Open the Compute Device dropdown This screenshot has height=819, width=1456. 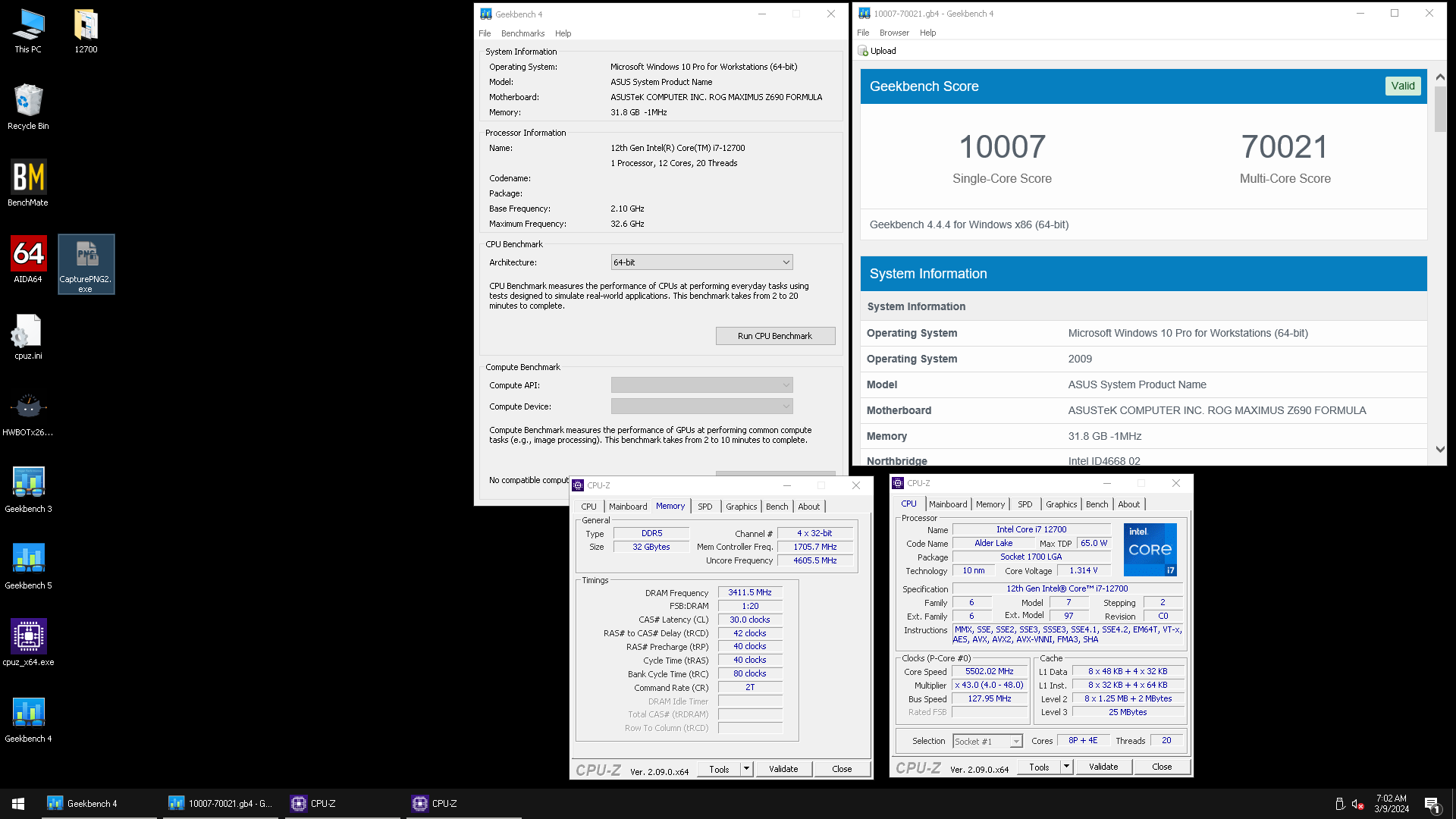[x=701, y=406]
